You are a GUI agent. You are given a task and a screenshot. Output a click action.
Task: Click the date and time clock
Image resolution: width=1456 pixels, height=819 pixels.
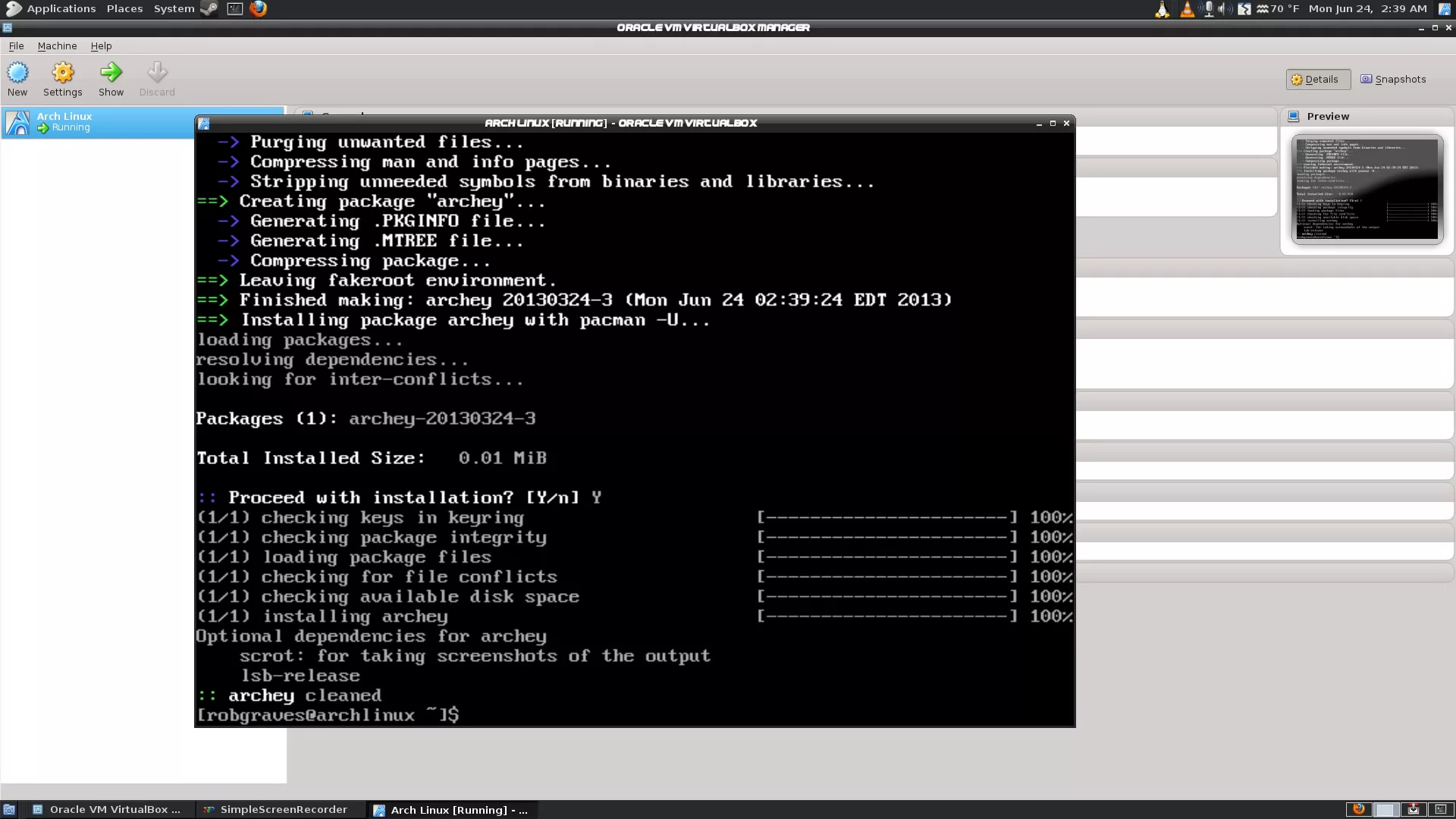click(1367, 9)
